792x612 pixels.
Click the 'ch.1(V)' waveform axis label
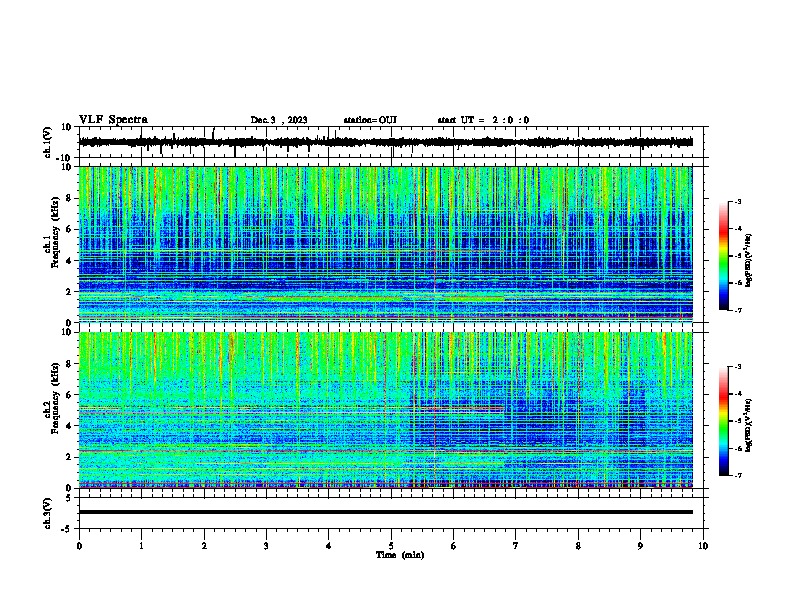point(48,142)
